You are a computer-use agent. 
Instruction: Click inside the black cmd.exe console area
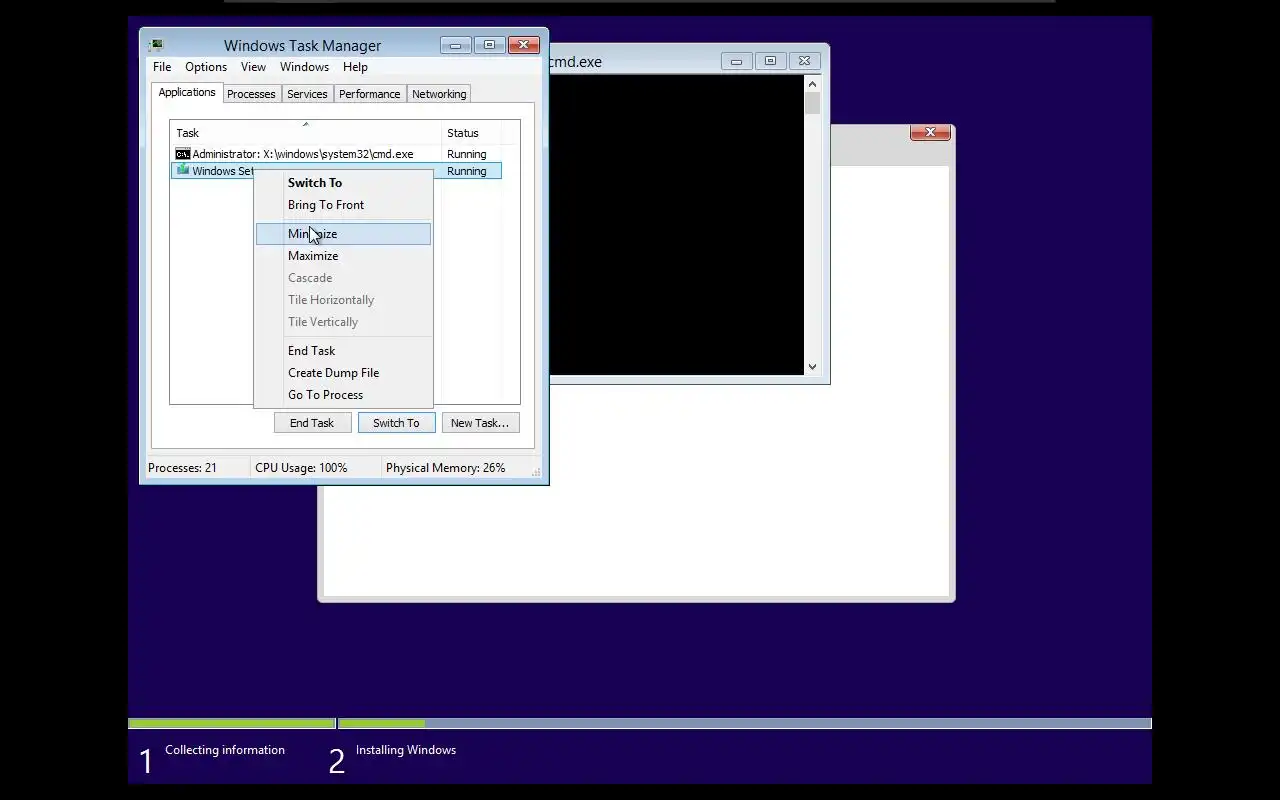point(677,225)
